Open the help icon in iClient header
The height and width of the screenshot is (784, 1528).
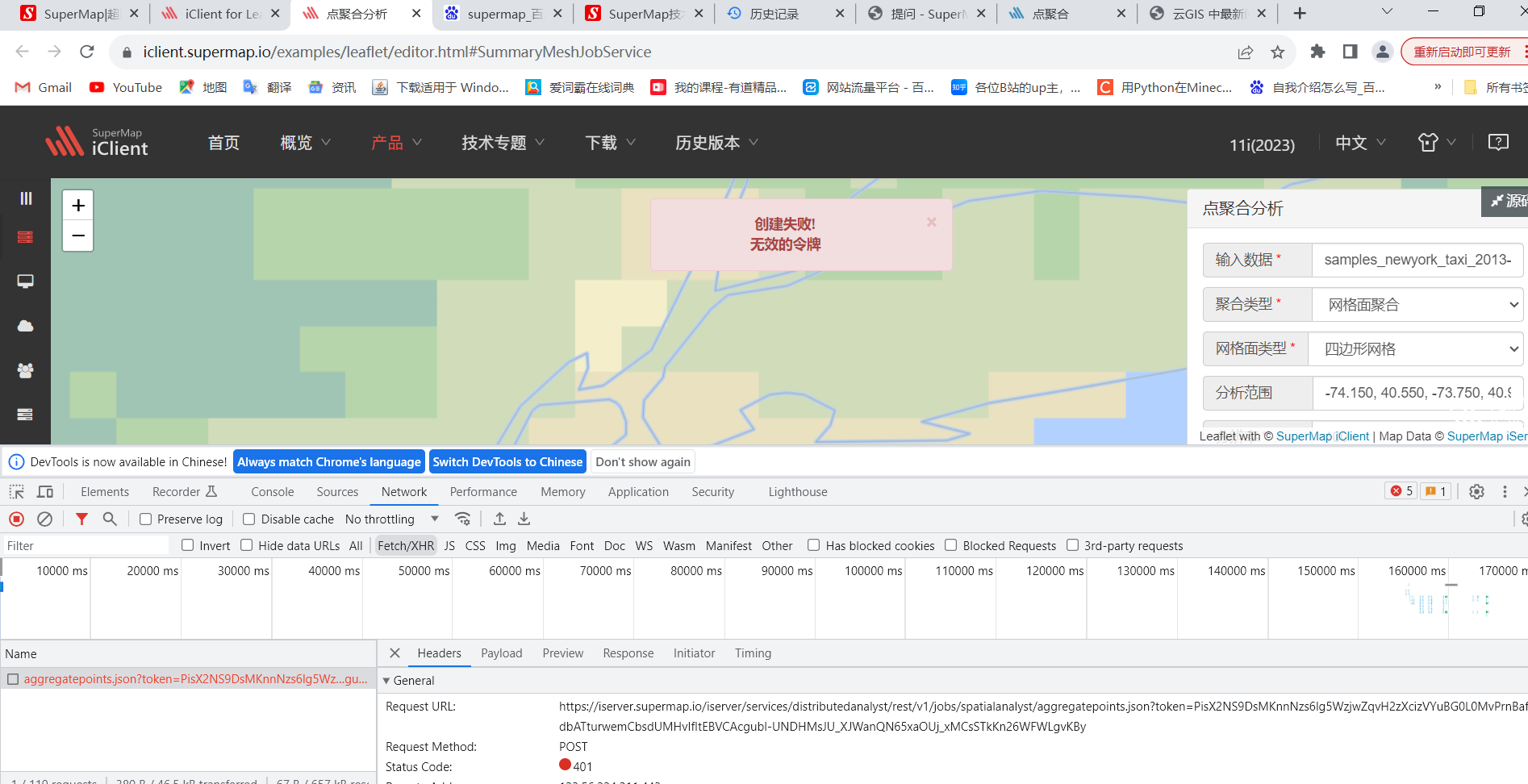click(1498, 142)
